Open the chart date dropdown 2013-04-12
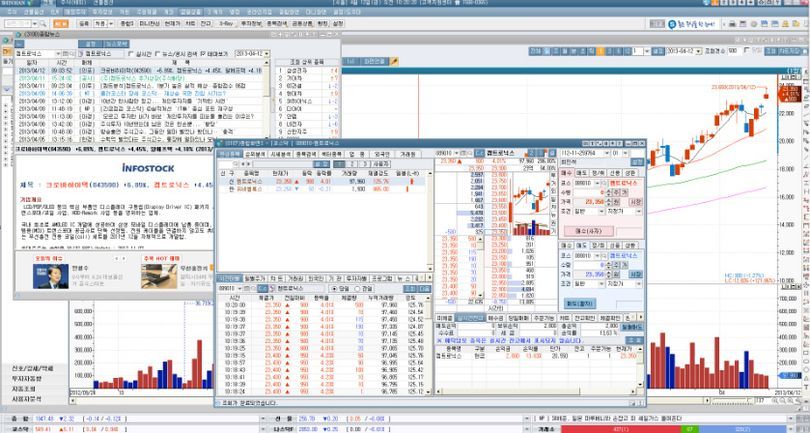The height and width of the screenshot is (433, 810). tap(698, 51)
